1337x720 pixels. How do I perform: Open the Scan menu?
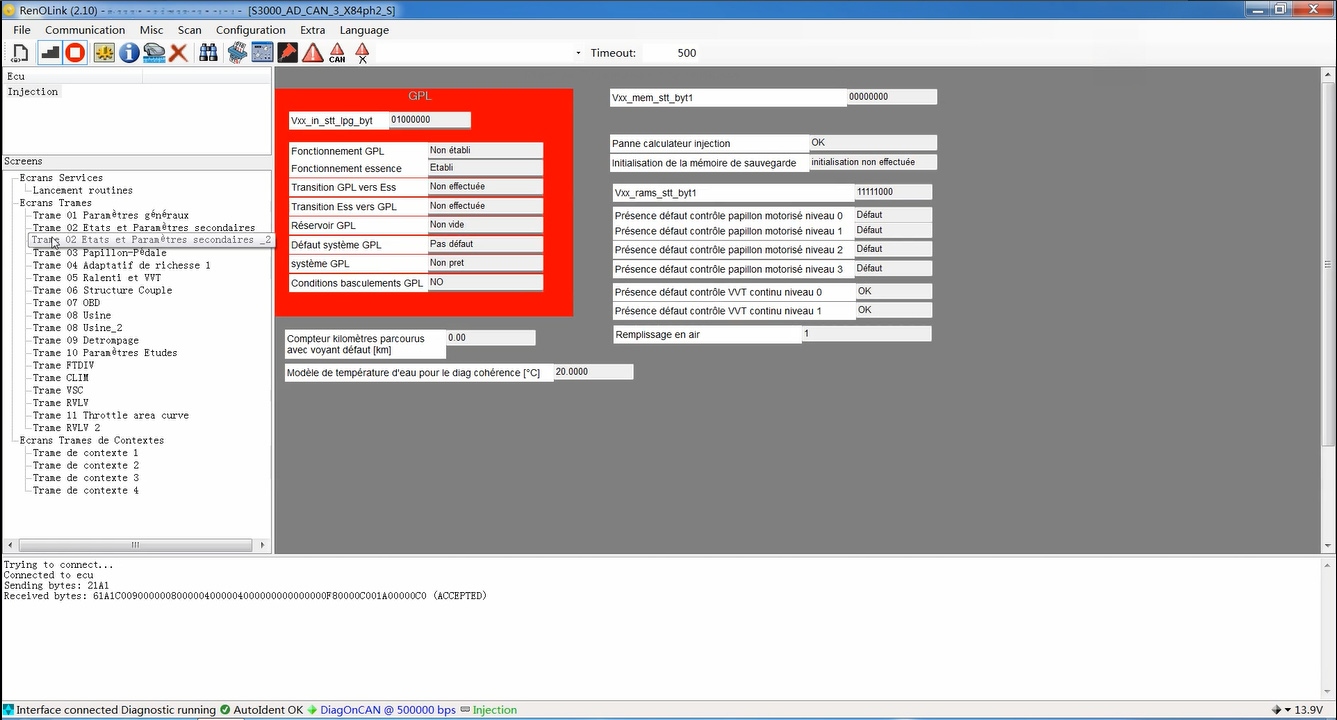pos(190,30)
